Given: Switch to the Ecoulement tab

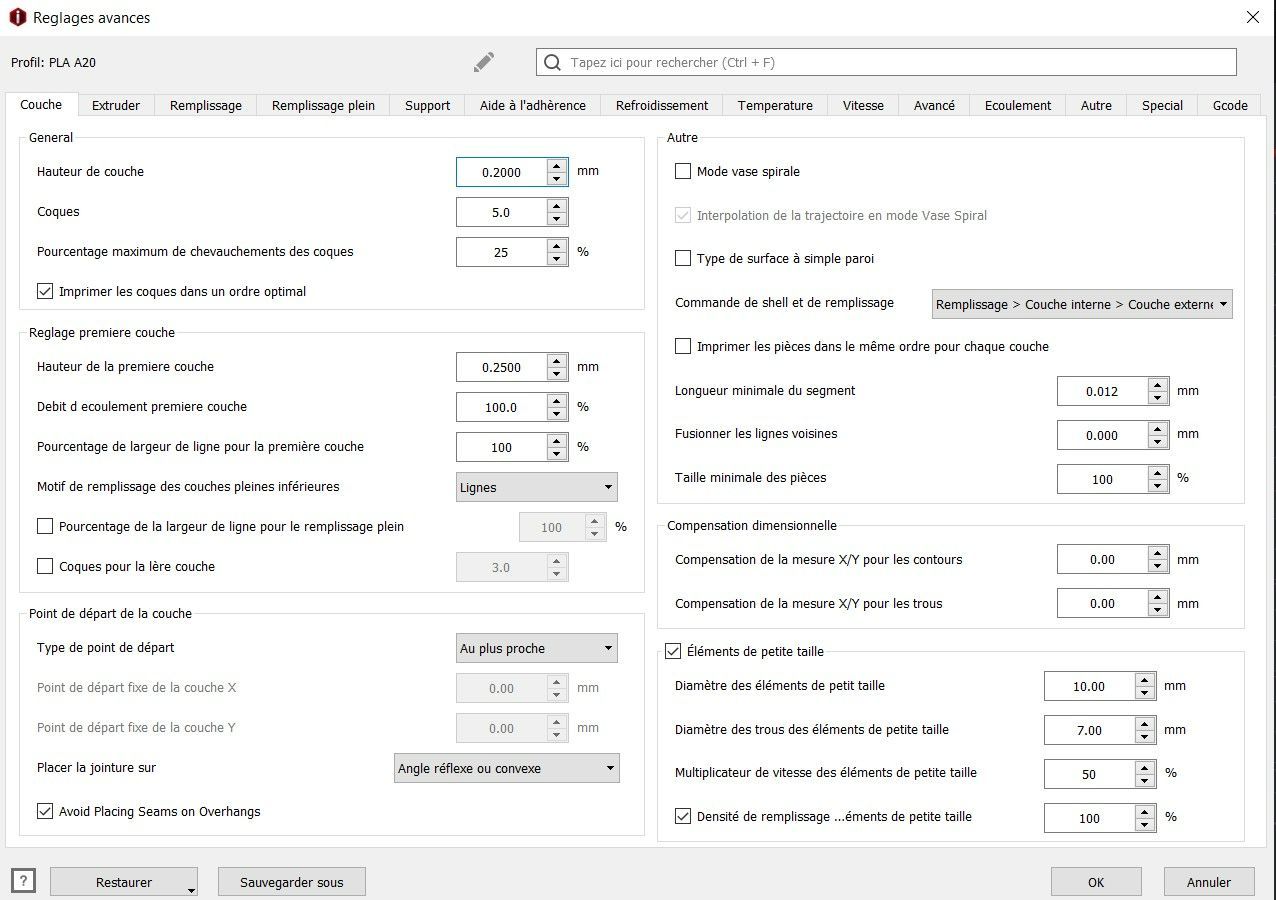Looking at the screenshot, I should pyautogui.click(x=1018, y=105).
